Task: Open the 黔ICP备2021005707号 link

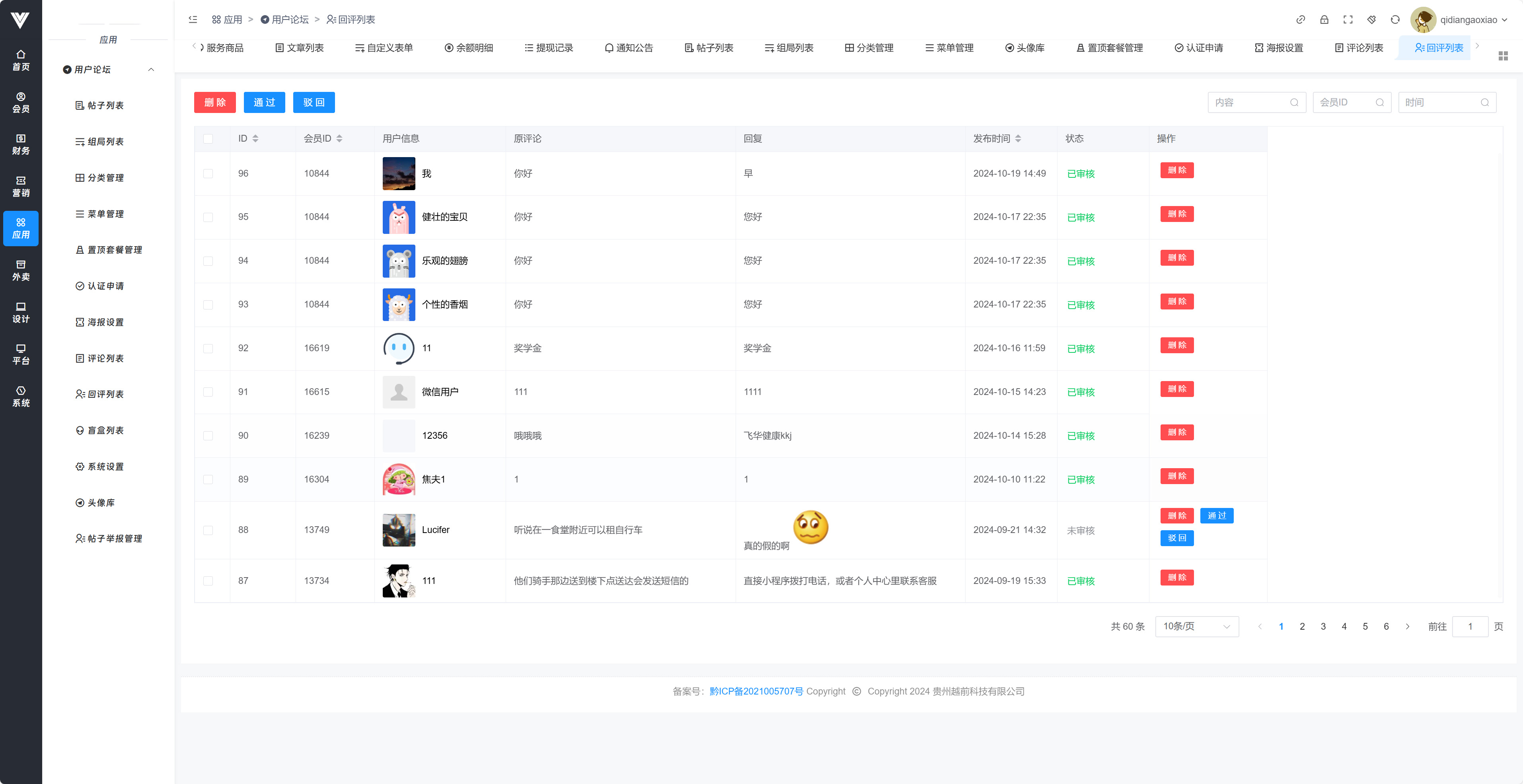Action: (x=756, y=691)
